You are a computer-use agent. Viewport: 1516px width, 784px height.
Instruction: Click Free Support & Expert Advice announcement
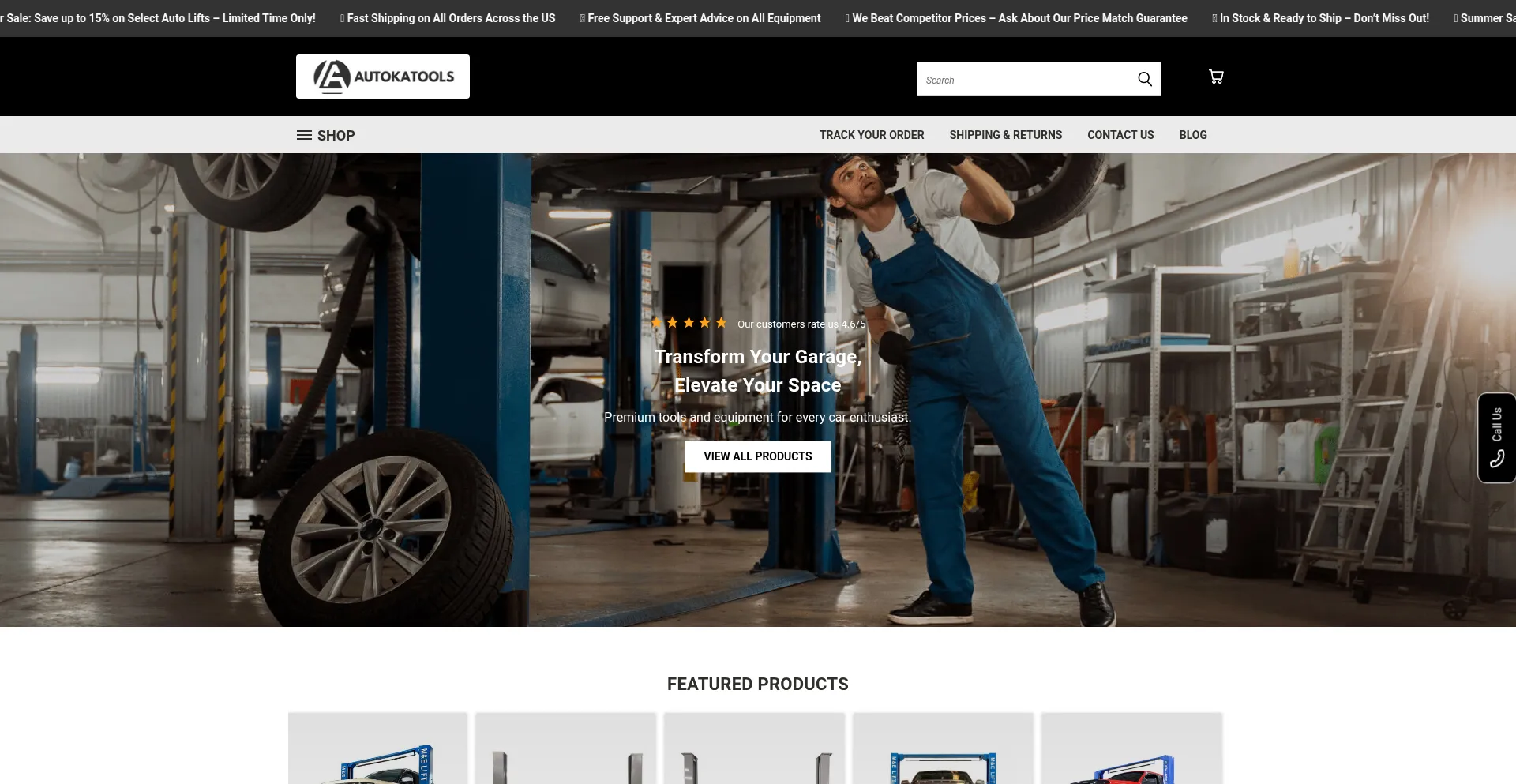700,18
